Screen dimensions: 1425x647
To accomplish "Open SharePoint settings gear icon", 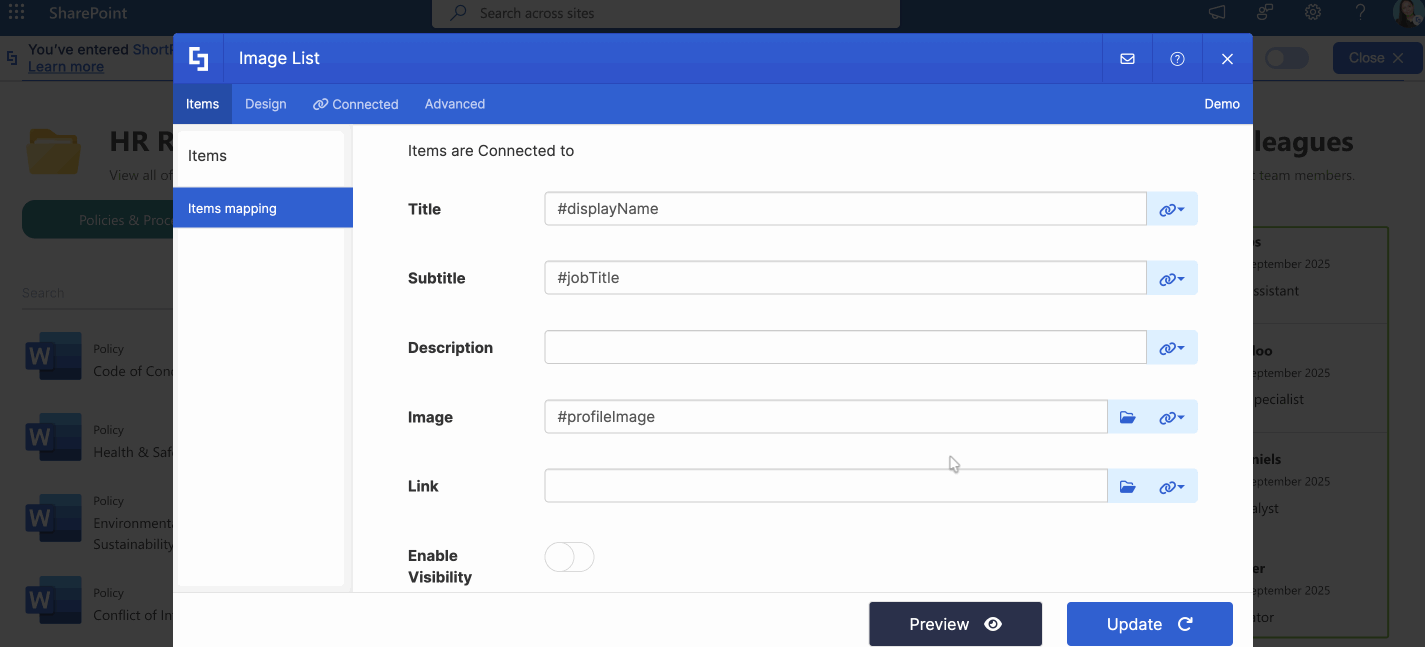I will (x=1313, y=13).
